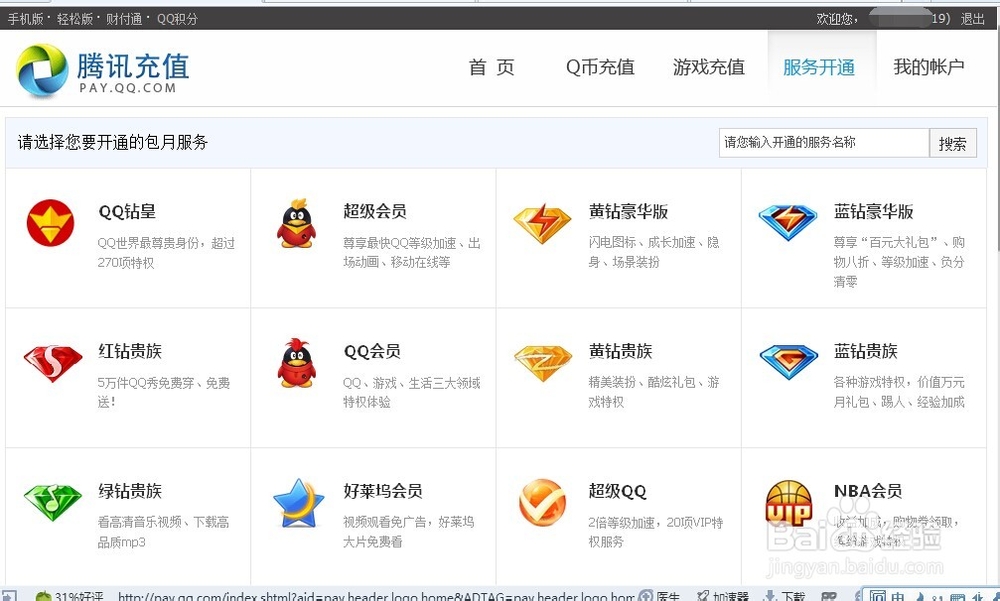Image resolution: width=1000 pixels, height=601 pixels.
Task: Click the QQ积分 link
Action: click(x=177, y=19)
